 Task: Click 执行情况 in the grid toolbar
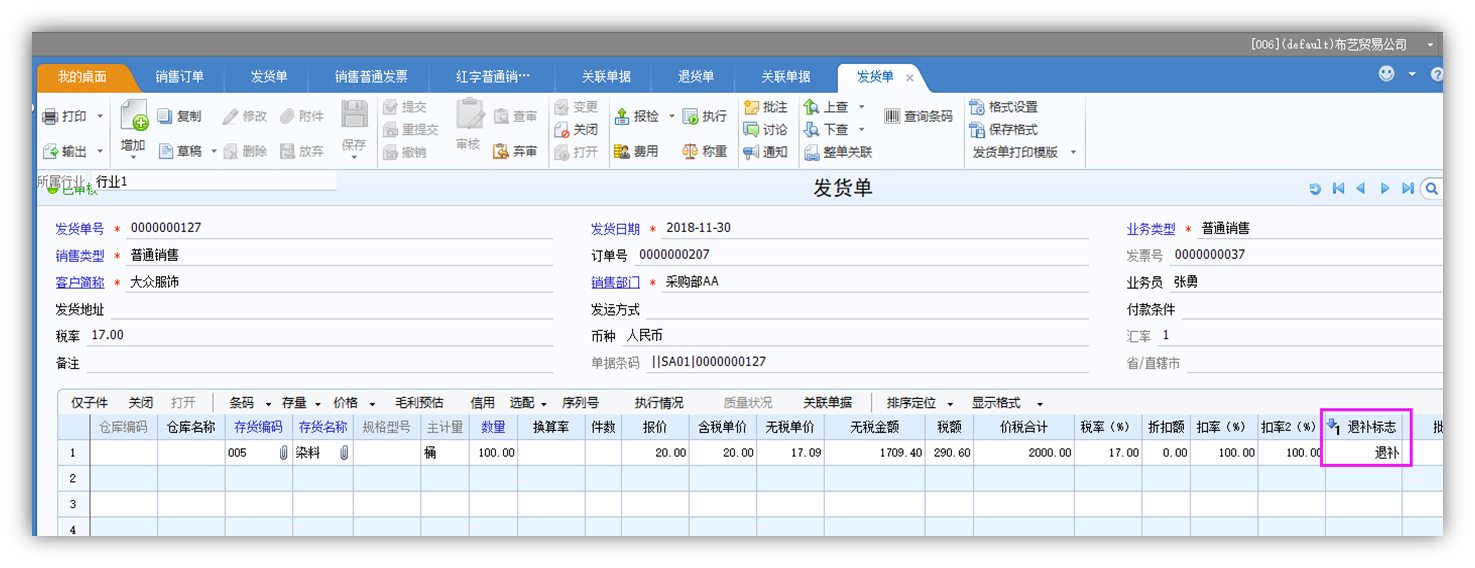tap(659, 403)
